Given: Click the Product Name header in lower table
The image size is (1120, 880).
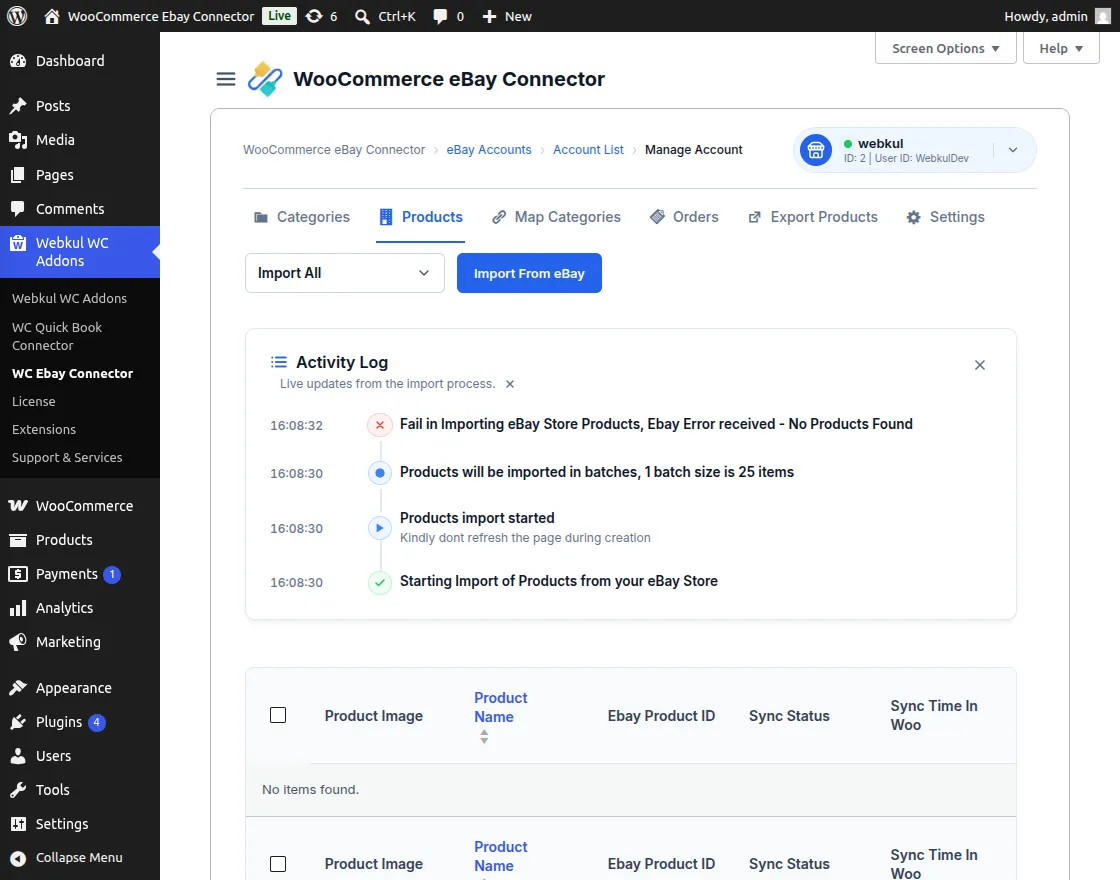Looking at the screenshot, I should pos(501,856).
